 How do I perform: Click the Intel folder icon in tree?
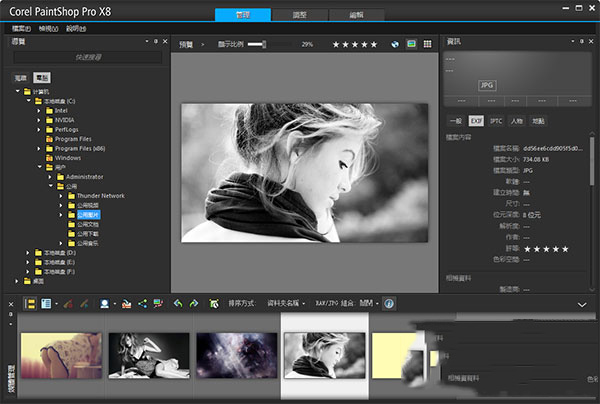pos(49,111)
